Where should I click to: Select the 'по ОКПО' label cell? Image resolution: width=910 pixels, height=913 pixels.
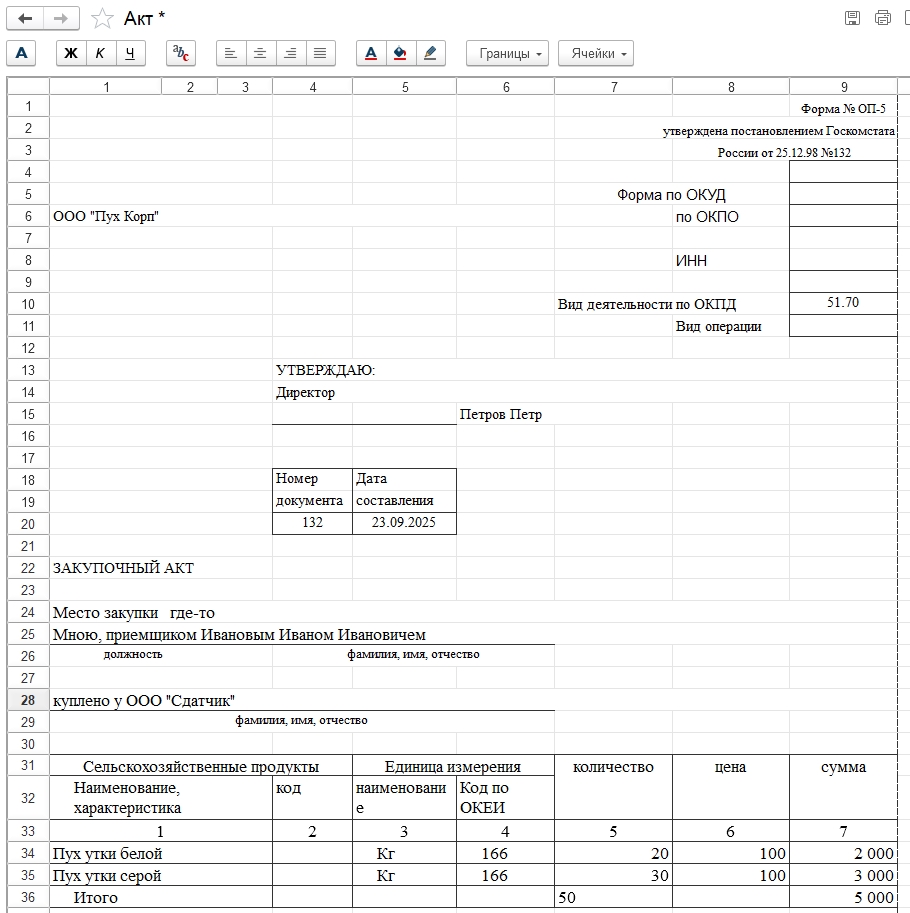pyautogui.click(x=731, y=217)
